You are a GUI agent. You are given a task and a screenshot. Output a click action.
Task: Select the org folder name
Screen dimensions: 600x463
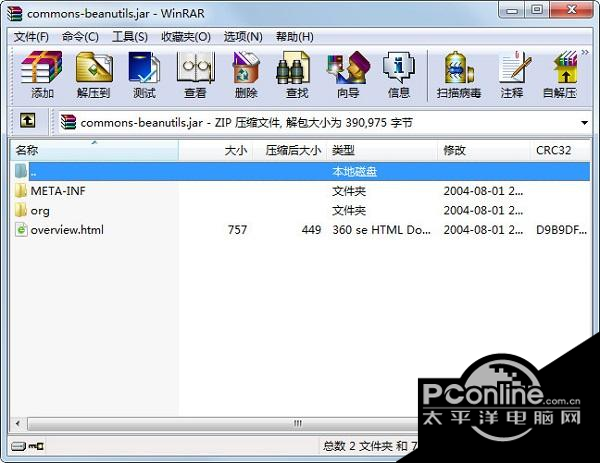click(40, 210)
